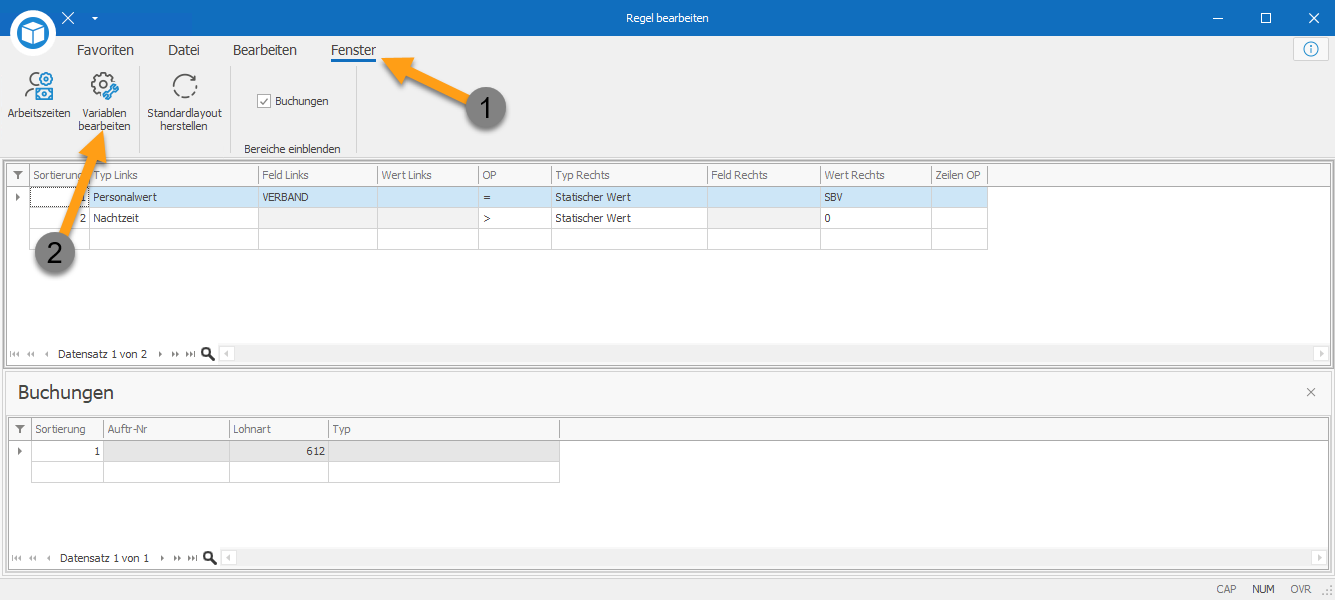Select the cell containing SBV

point(876,197)
